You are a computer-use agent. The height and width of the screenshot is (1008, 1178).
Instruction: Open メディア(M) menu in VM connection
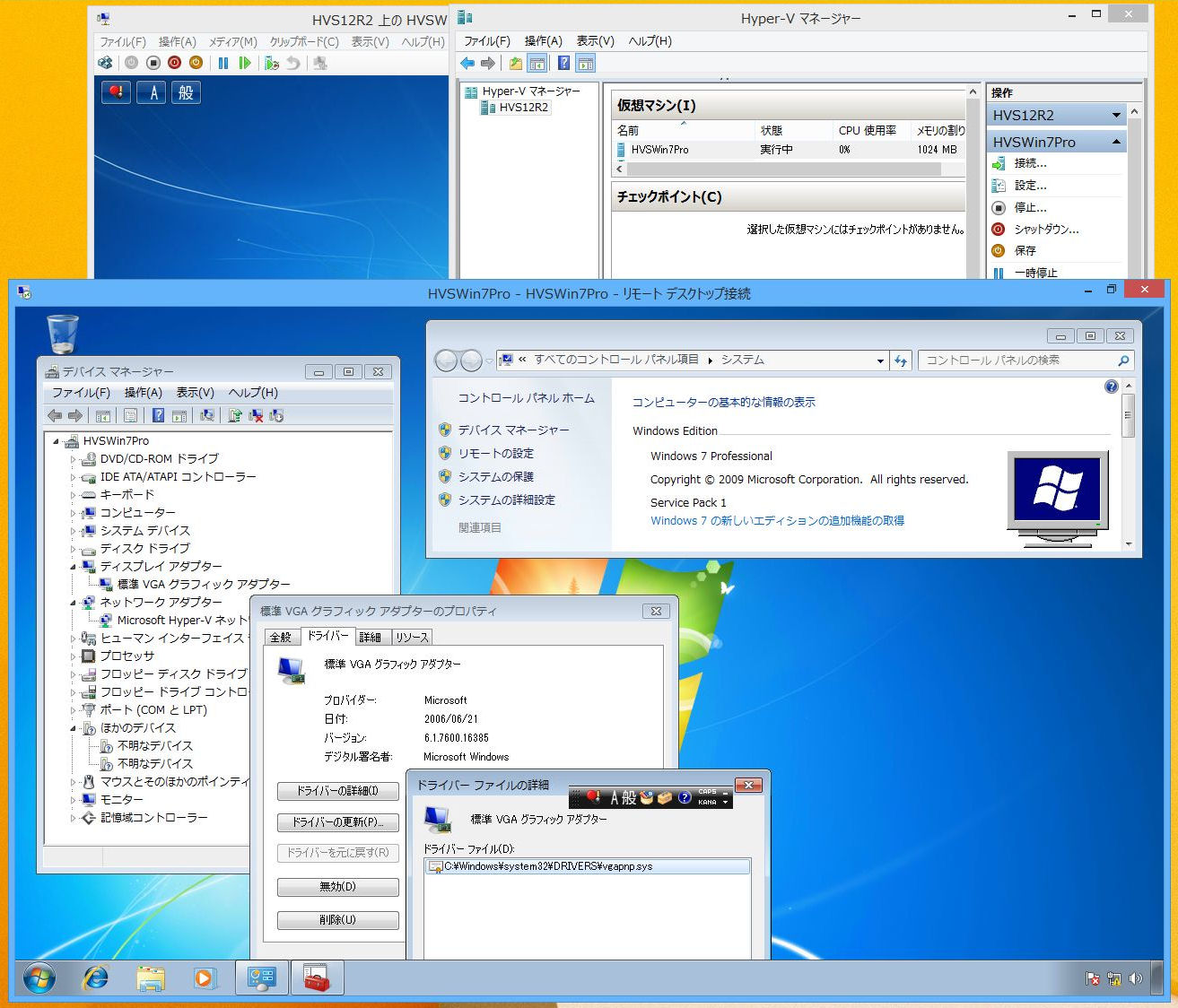click(x=233, y=42)
